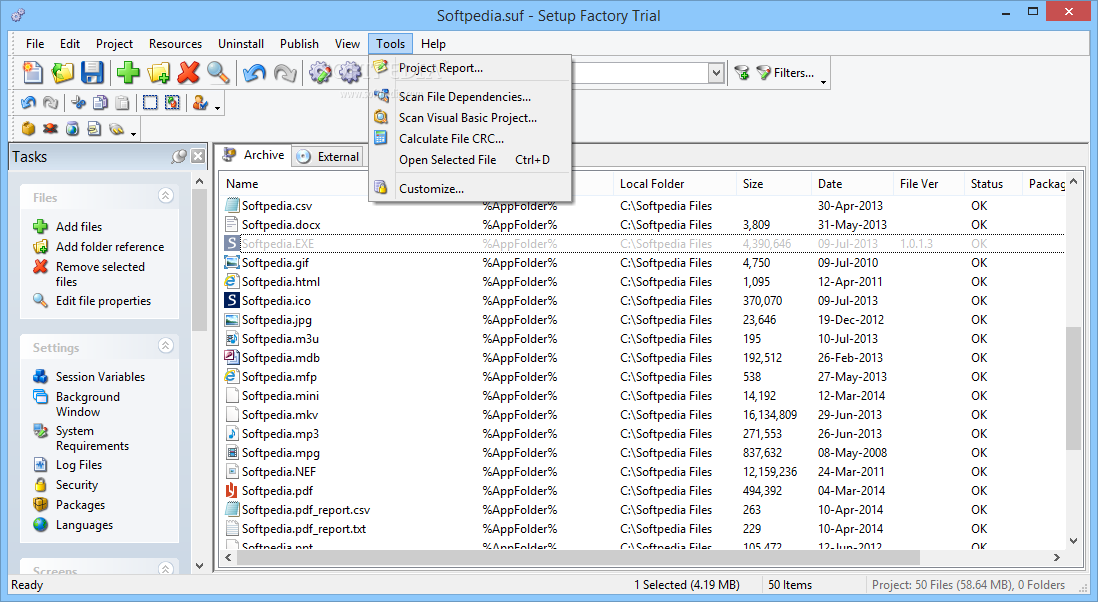Open the Publish menu
Image resolution: width=1098 pixels, height=602 pixels.
pos(299,43)
